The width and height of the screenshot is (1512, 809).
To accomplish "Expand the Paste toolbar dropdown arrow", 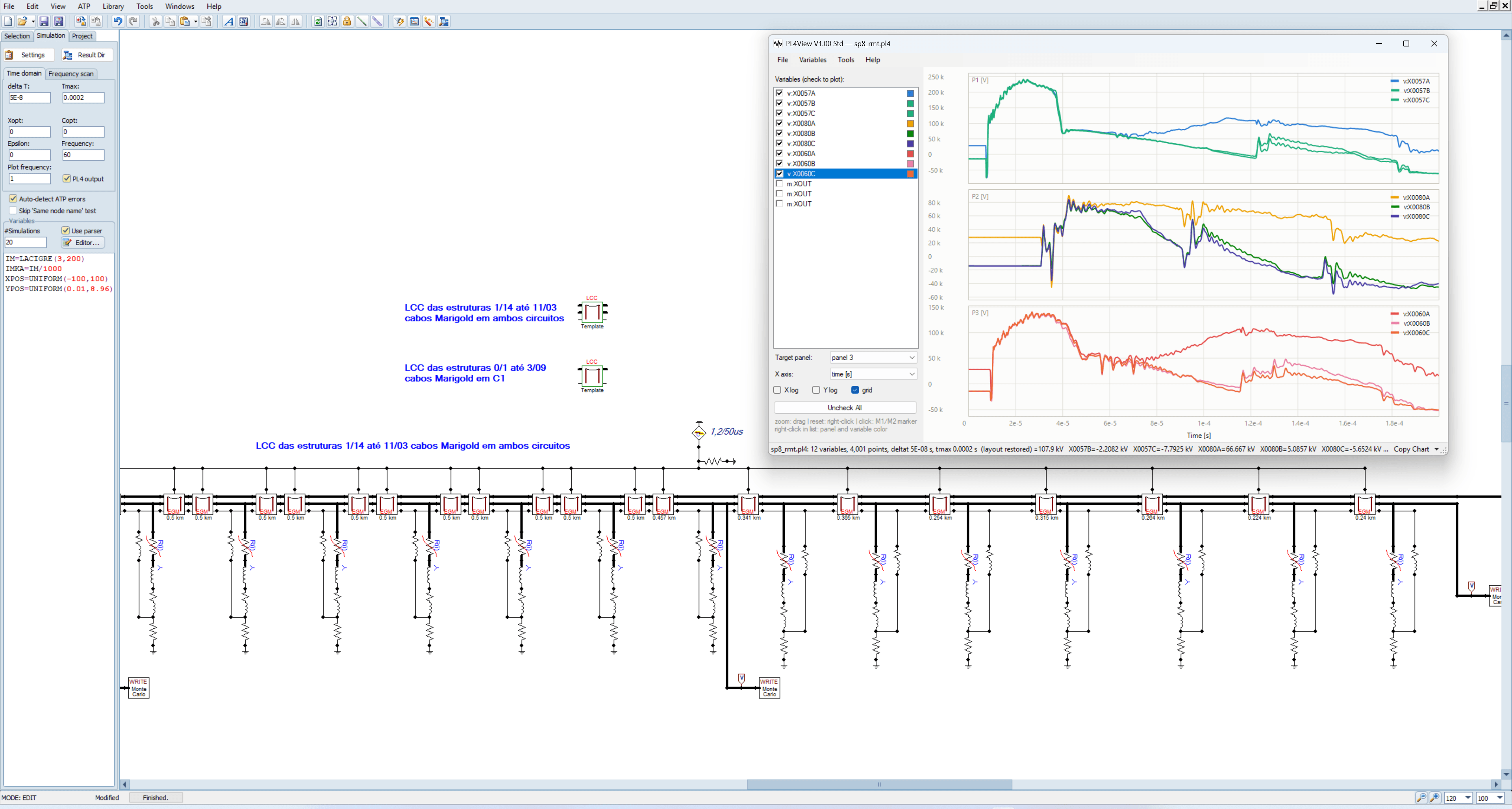I will [195, 22].
